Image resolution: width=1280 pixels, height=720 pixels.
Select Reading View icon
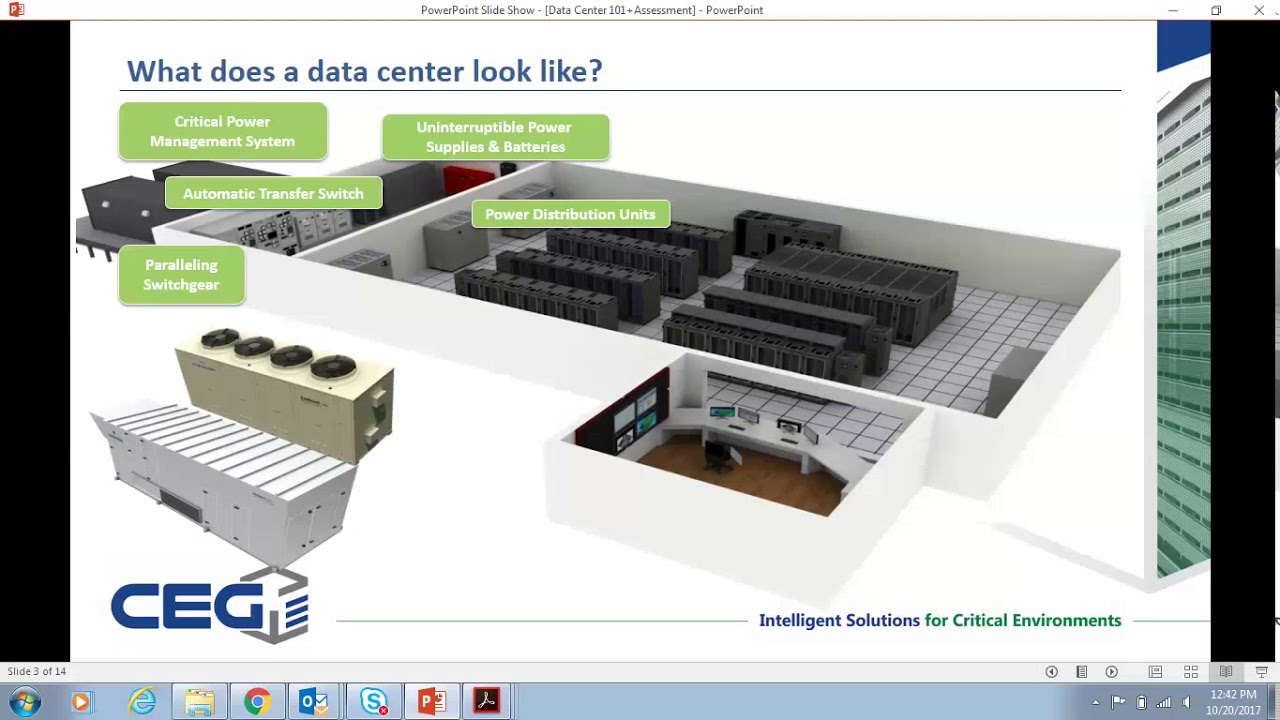pyautogui.click(x=1226, y=672)
